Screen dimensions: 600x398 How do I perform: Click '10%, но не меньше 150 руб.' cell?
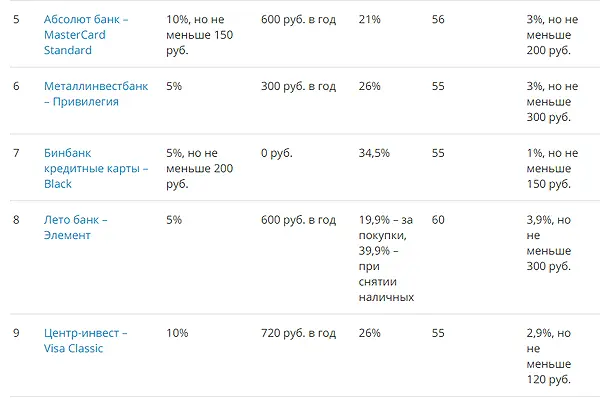click(x=199, y=35)
